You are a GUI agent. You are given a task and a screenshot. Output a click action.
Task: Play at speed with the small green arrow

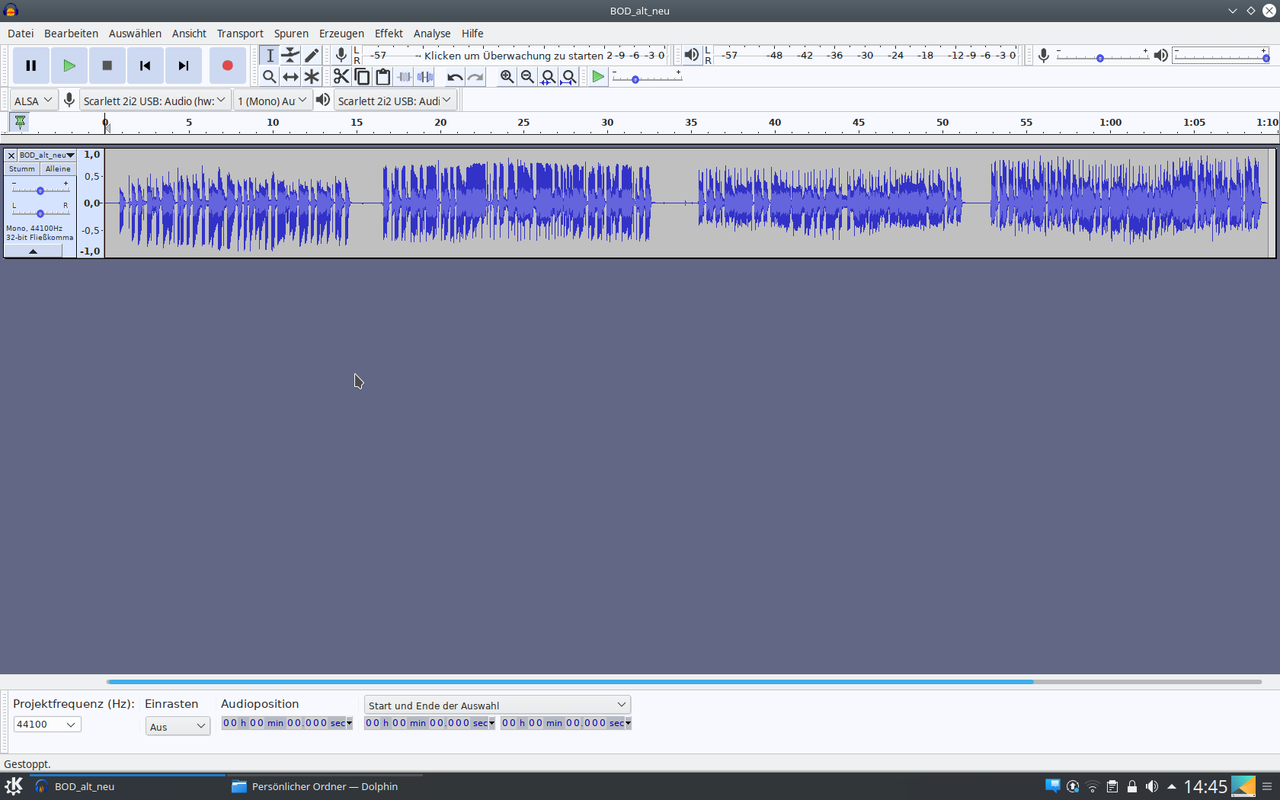coord(598,77)
